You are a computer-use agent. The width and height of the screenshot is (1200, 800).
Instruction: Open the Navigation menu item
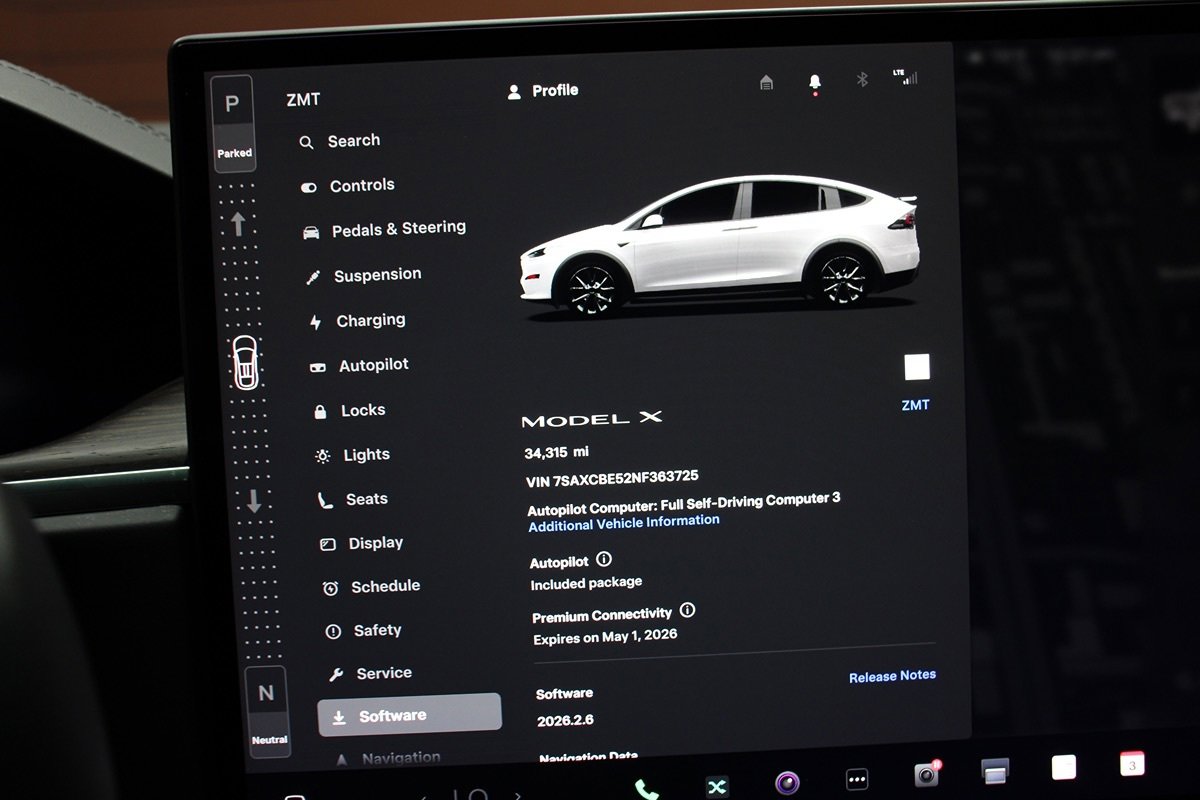388,759
